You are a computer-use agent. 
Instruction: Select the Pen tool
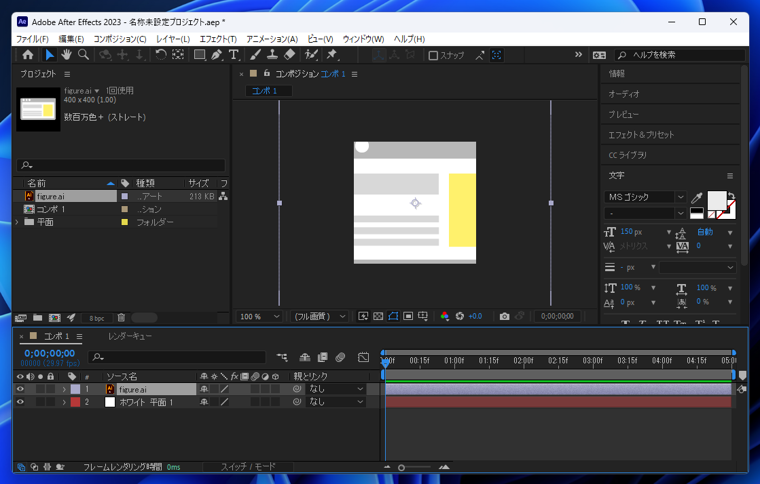point(217,55)
